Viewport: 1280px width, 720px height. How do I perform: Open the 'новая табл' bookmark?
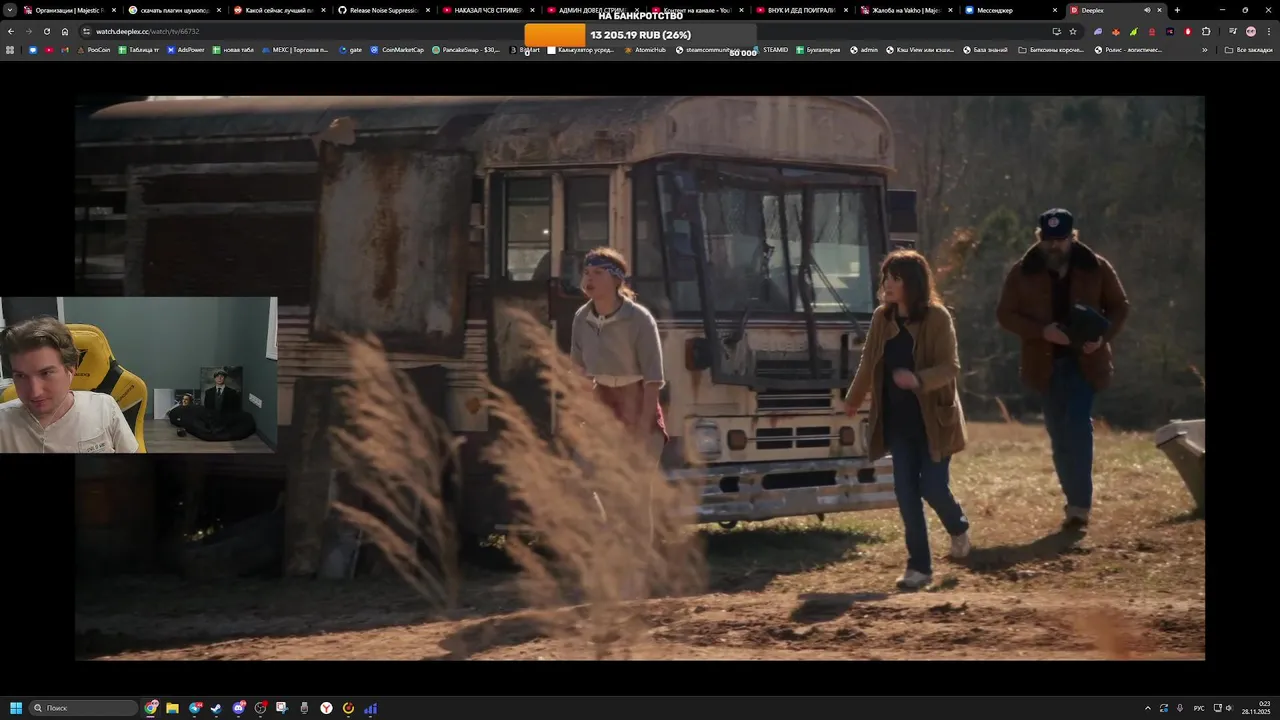[233, 49]
